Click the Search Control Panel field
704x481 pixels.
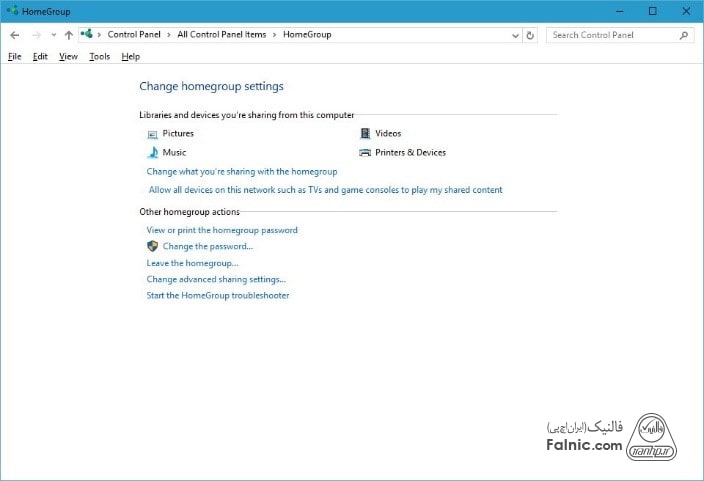(612, 35)
